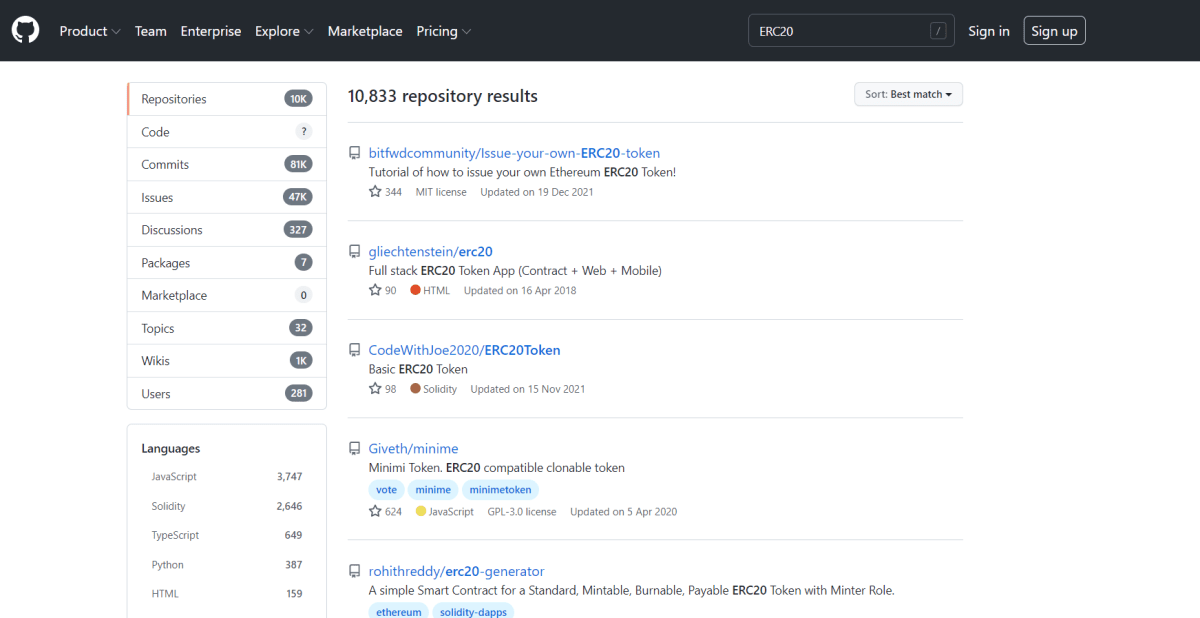The image size is (1200, 618).
Task: Click the Languages section heading
Action: pyautogui.click(x=171, y=449)
